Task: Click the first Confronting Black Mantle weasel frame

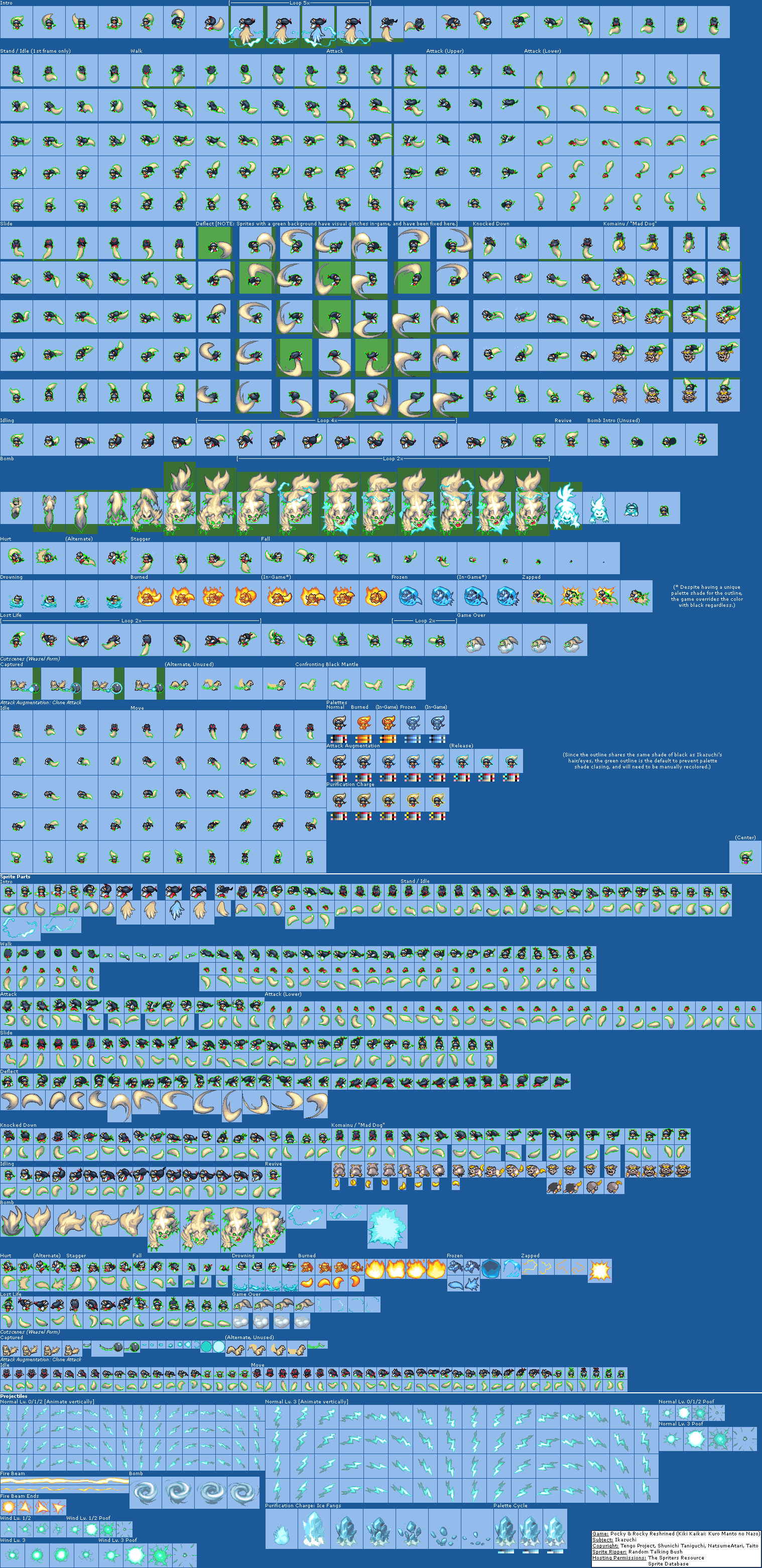Action: point(311,684)
